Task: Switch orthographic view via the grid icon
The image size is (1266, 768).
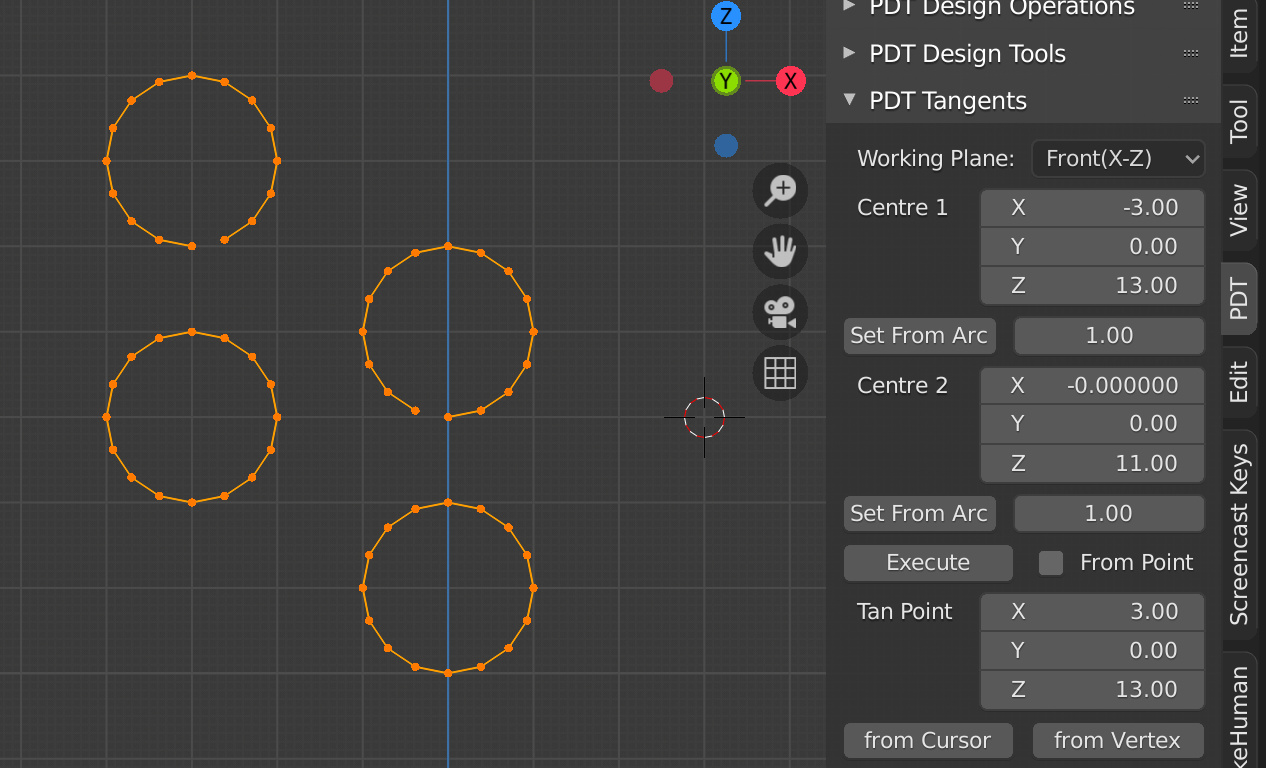Action: coord(779,373)
